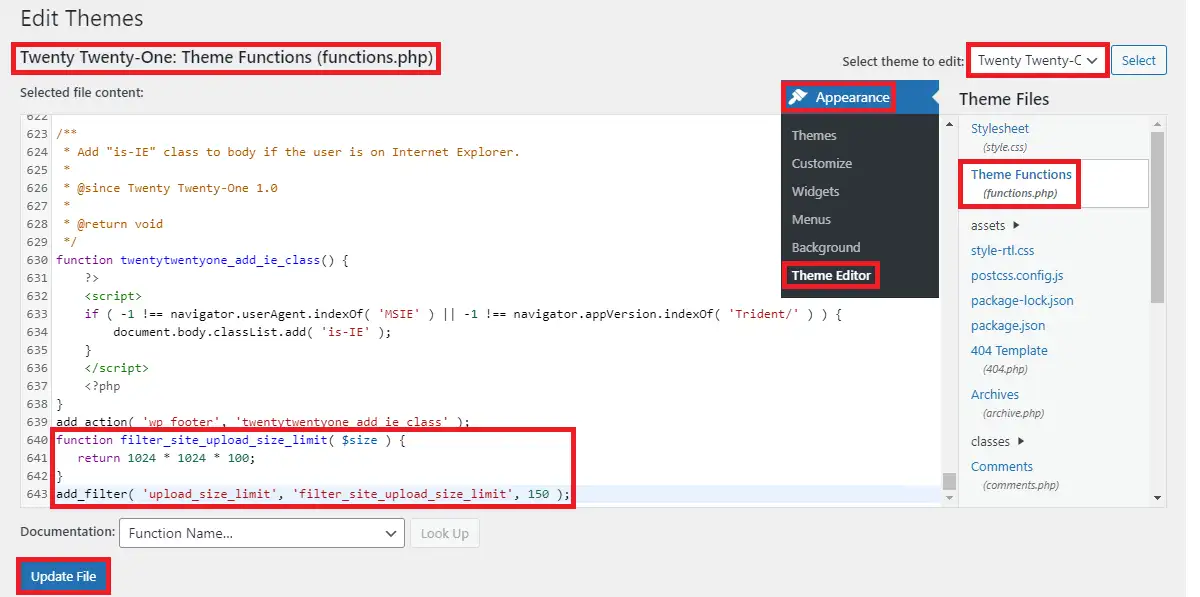Open the Select theme to edit dropdown

(x=1038, y=60)
